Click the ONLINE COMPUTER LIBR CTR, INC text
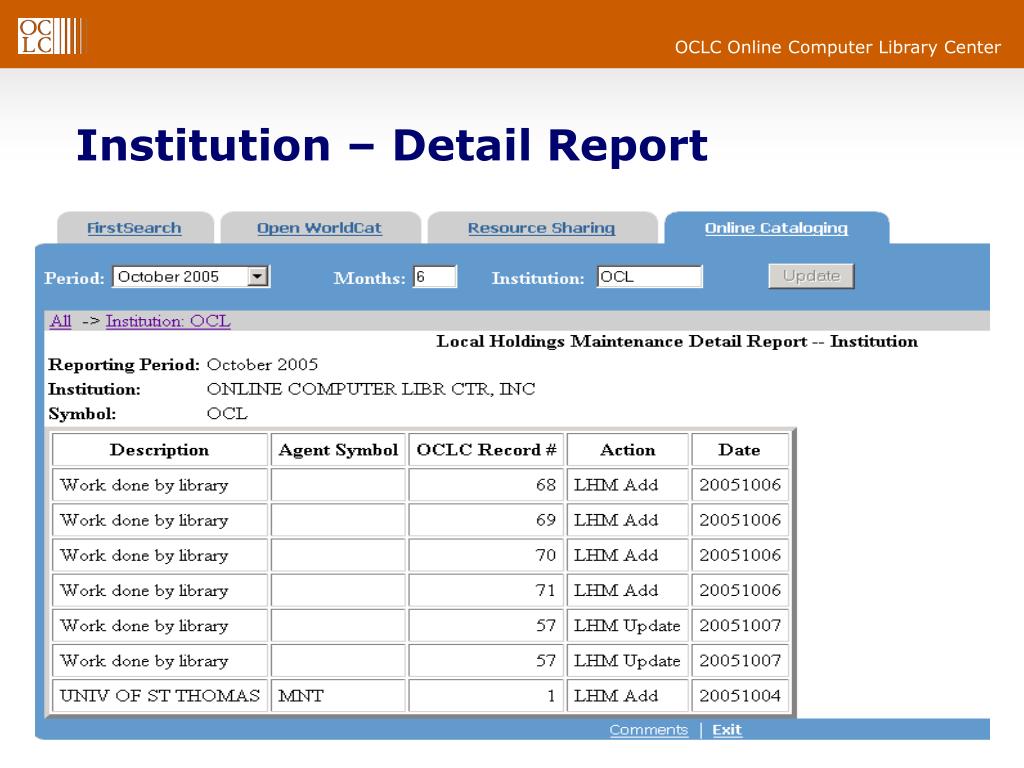The width and height of the screenshot is (1024, 768). pos(371,389)
